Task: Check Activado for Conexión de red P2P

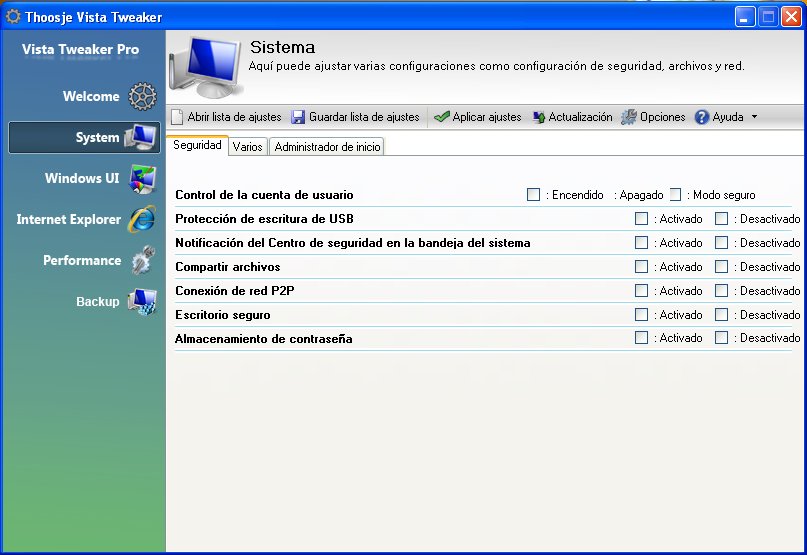Action: point(641,291)
